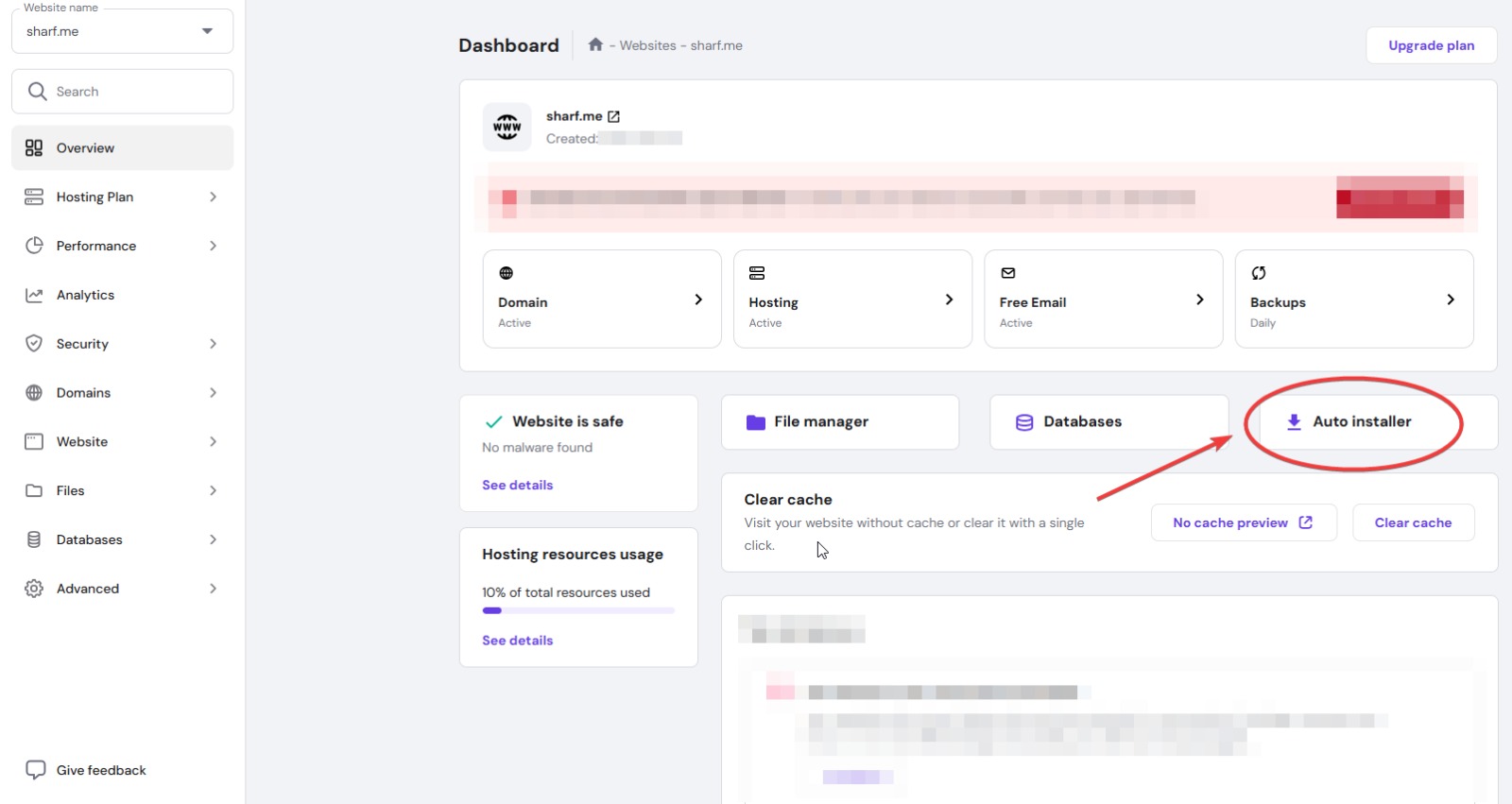The height and width of the screenshot is (804, 1512).
Task: Open No cache preview
Action: [1243, 522]
